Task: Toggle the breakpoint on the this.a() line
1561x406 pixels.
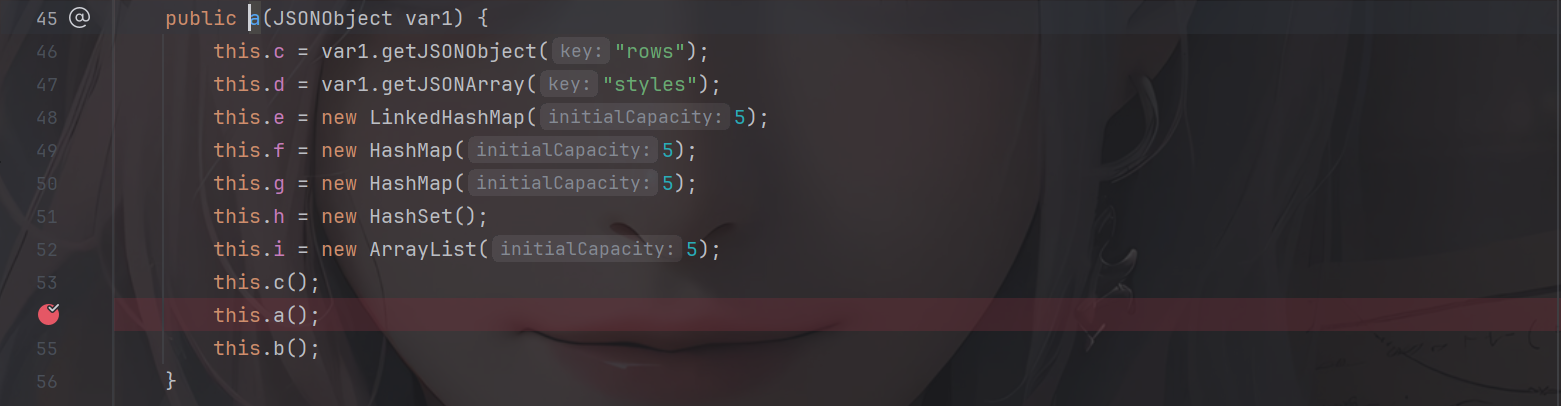Action: [x=48, y=315]
